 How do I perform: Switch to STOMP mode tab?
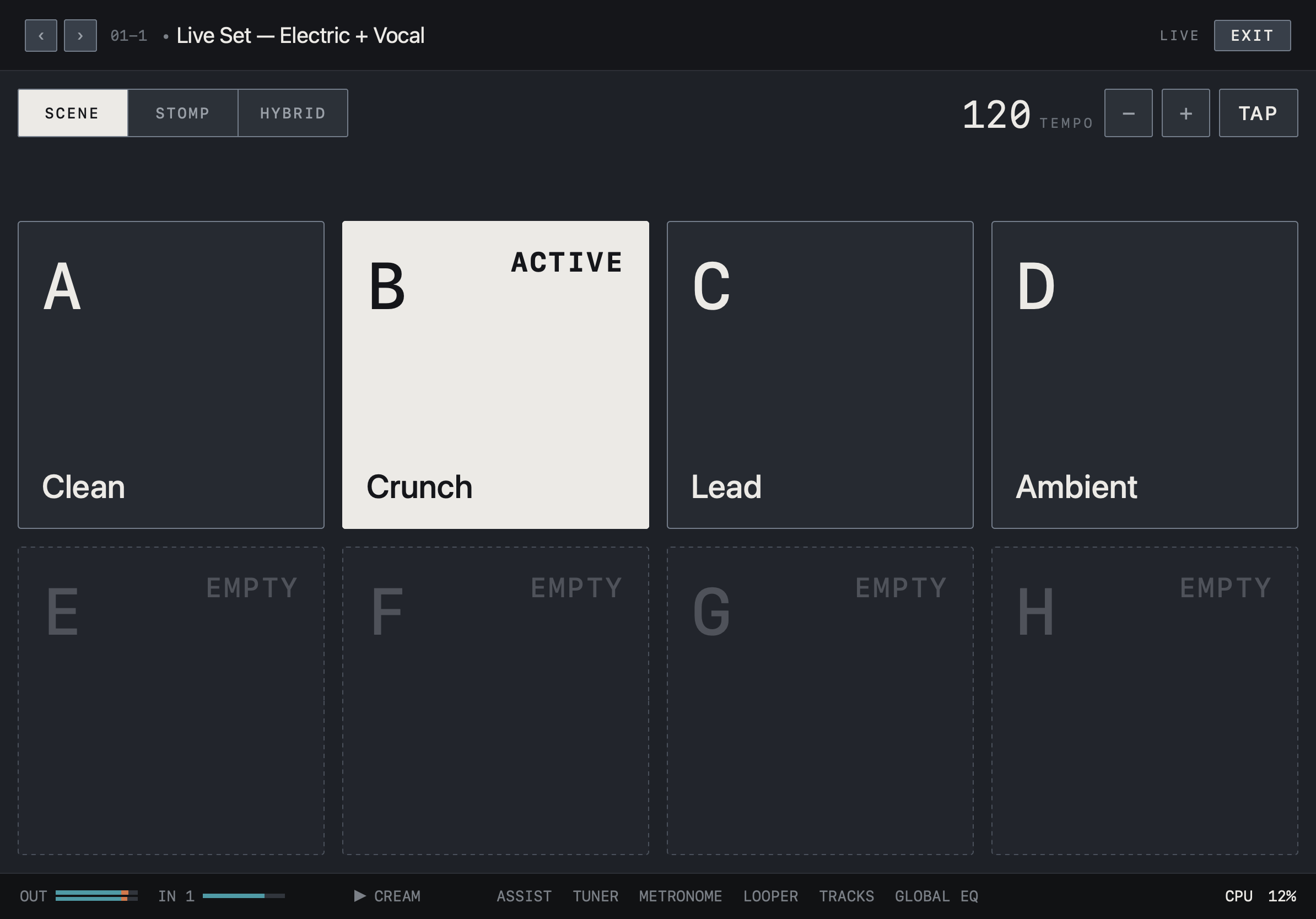[x=183, y=113]
